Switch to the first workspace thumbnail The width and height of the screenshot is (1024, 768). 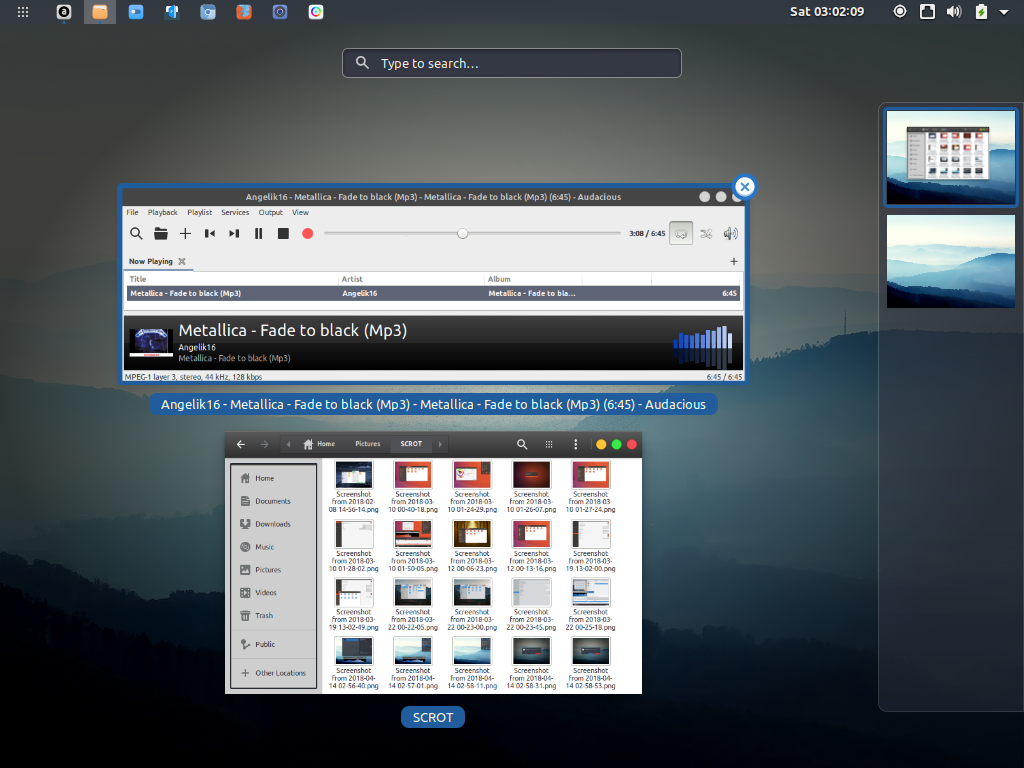pyautogui.click(x=950, y=157)
